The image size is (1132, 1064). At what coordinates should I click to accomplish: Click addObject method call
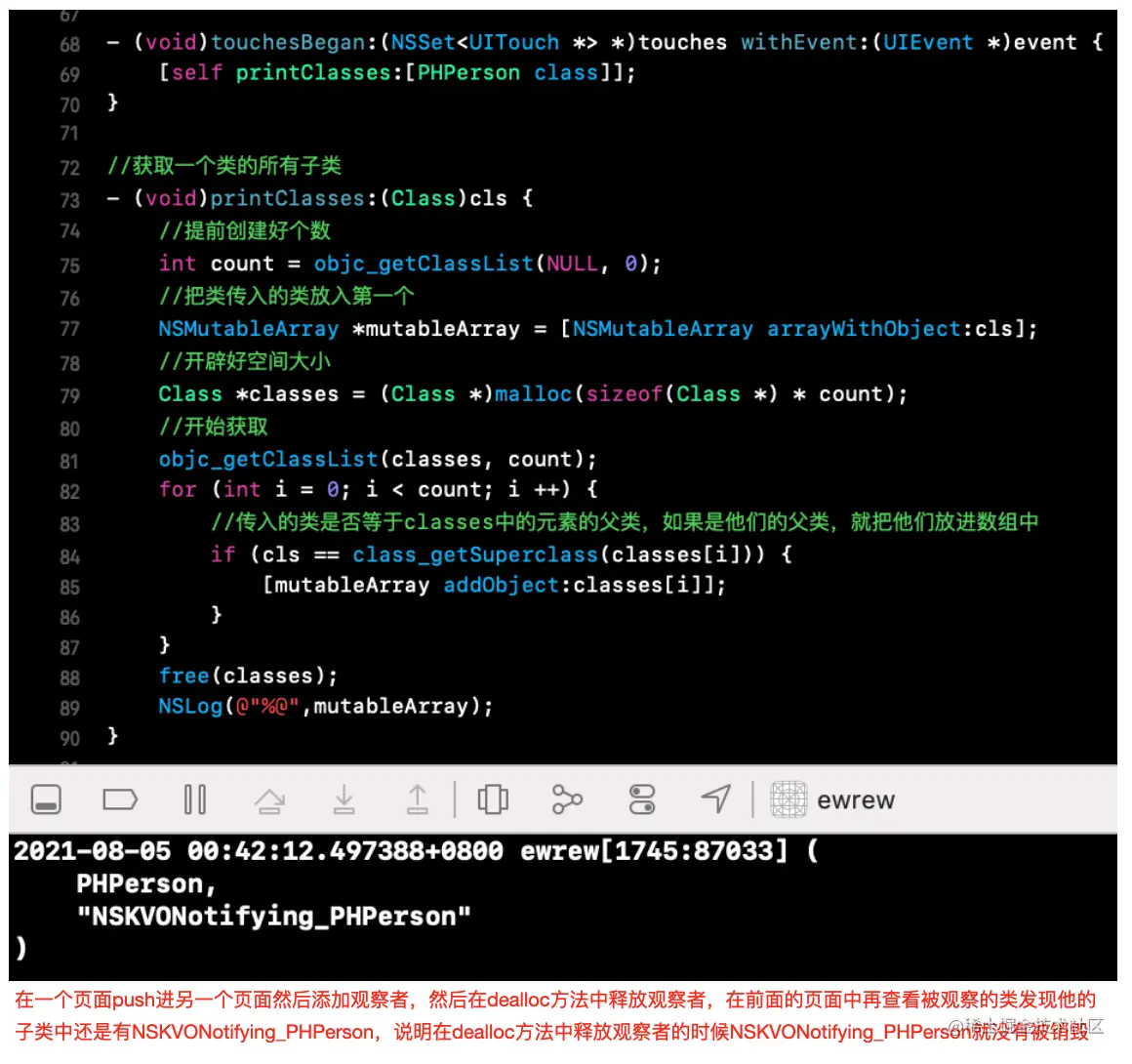[x=501, y=585]
